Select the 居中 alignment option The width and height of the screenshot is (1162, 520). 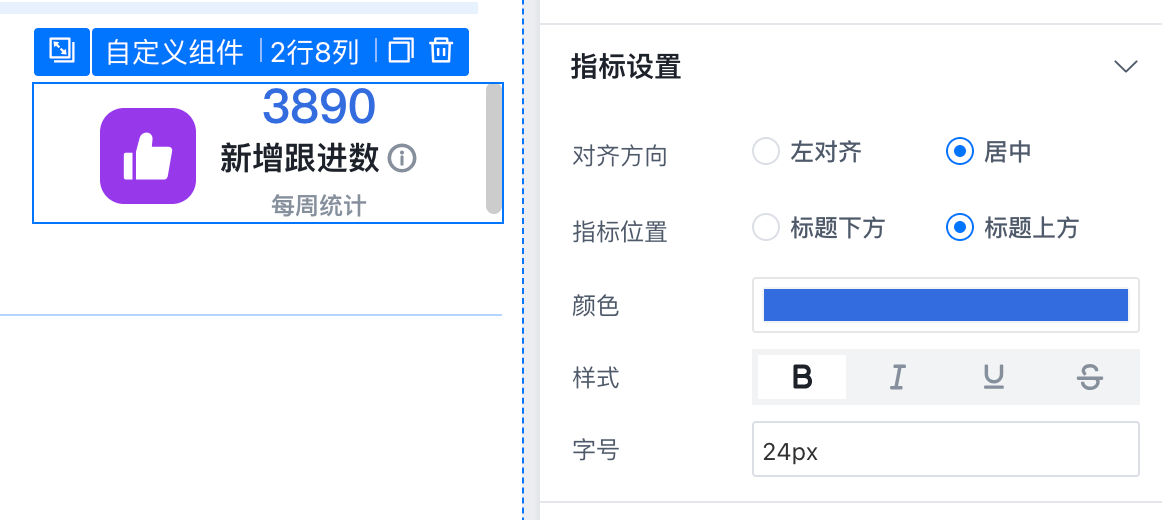pyautogui.click(x=960, y=152)
